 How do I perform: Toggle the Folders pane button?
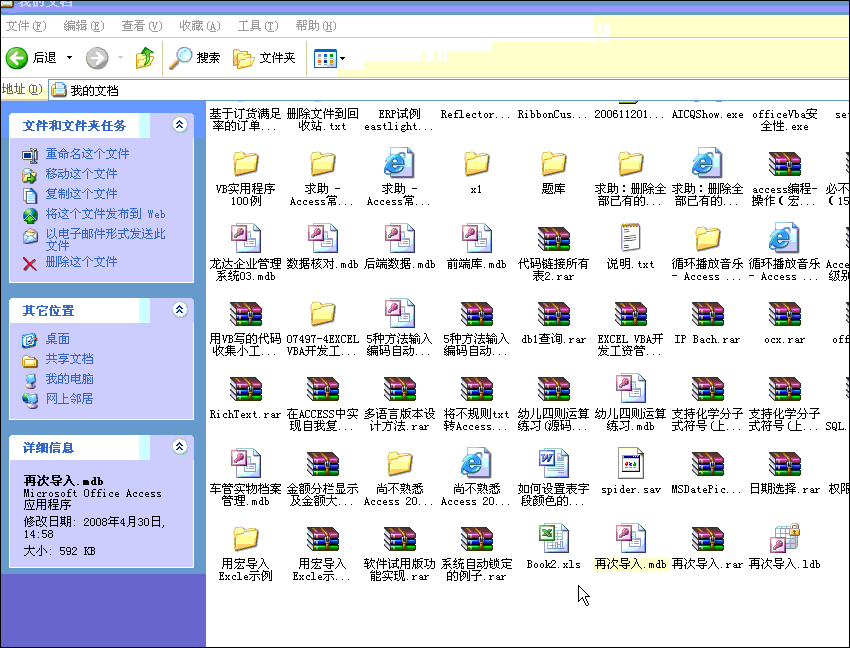click(x=264, y=57)
